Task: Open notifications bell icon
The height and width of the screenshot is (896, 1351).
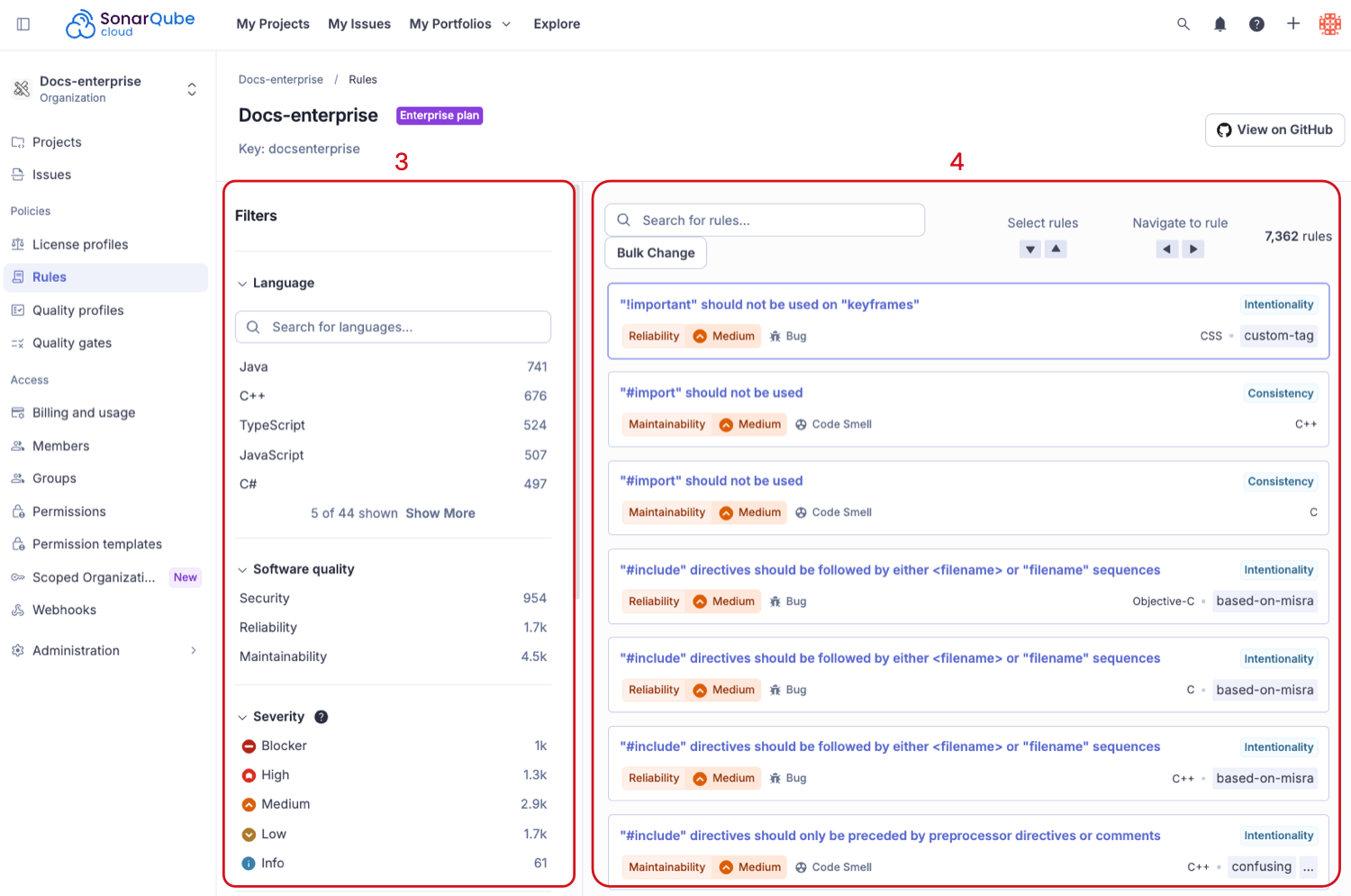Action: (x=1220, y=24)
